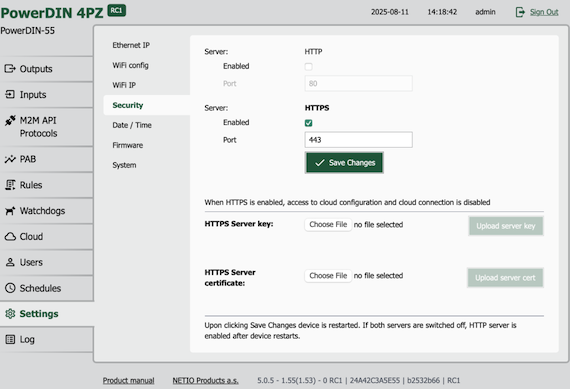Click the Upload server key button
Screen dimensions: 570x389
[x=506, y=226]
